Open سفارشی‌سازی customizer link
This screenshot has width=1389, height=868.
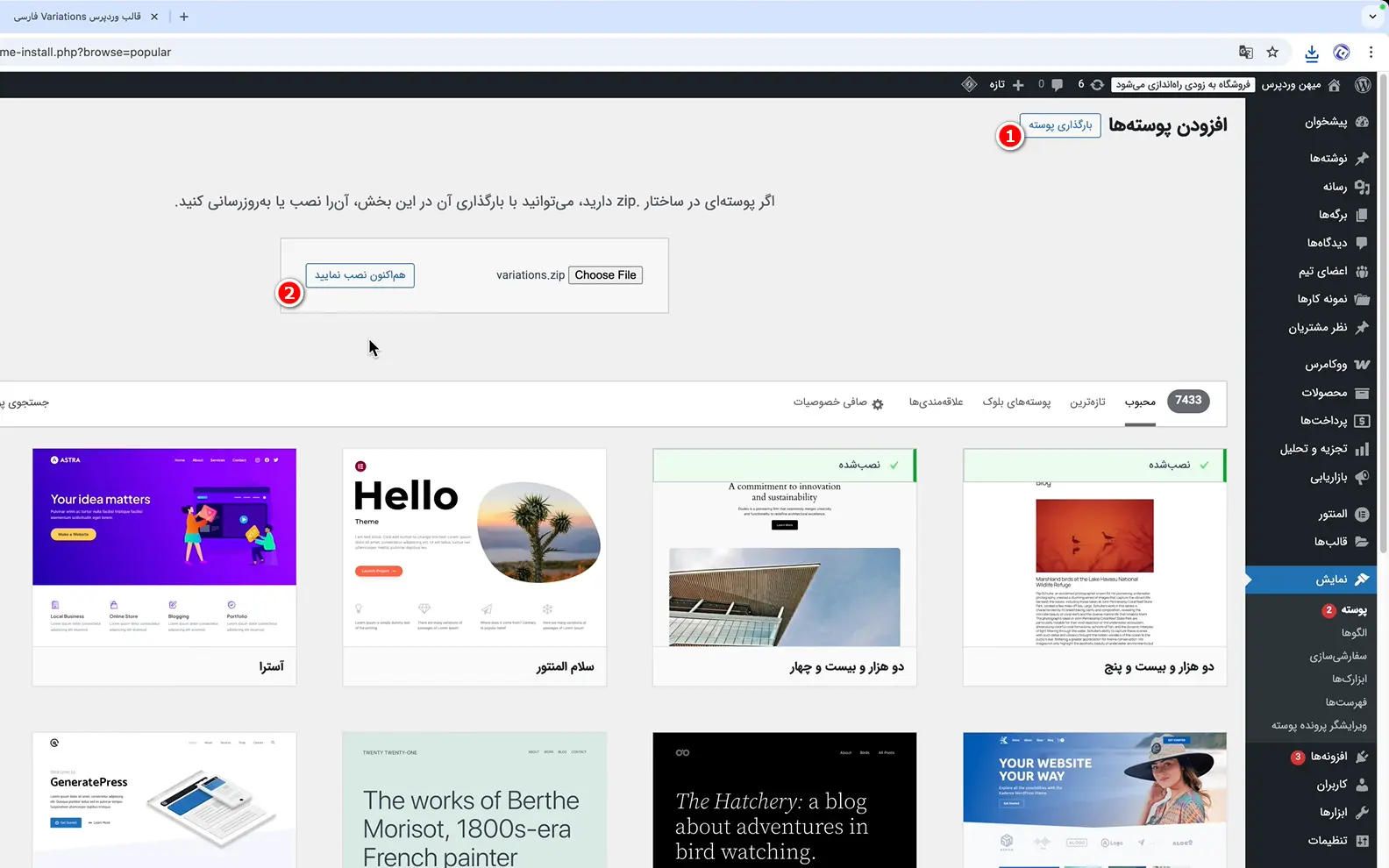[1338, 656]
